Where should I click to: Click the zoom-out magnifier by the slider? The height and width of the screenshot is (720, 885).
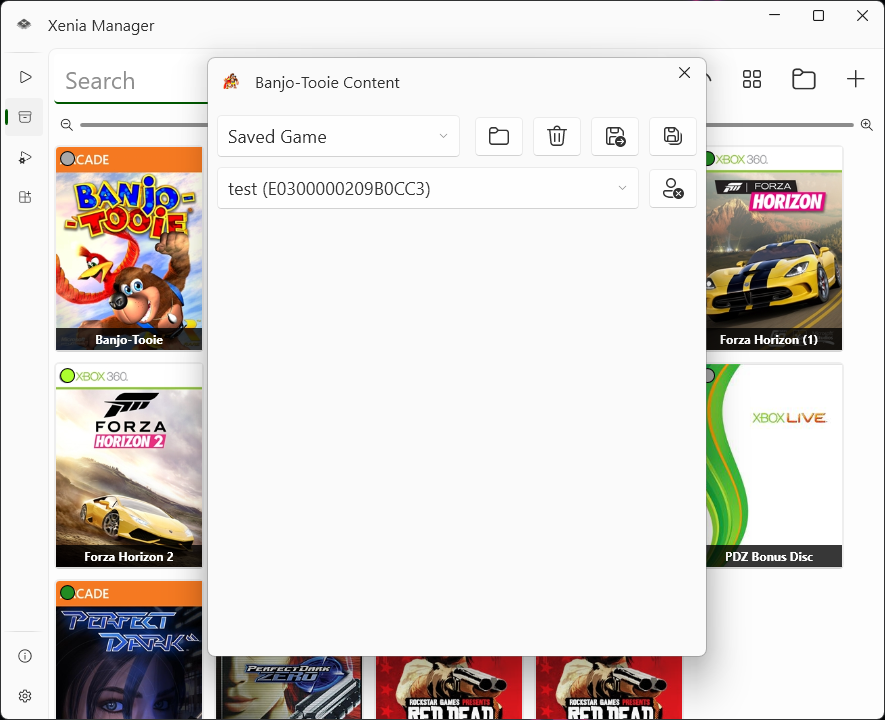(66, 125)
